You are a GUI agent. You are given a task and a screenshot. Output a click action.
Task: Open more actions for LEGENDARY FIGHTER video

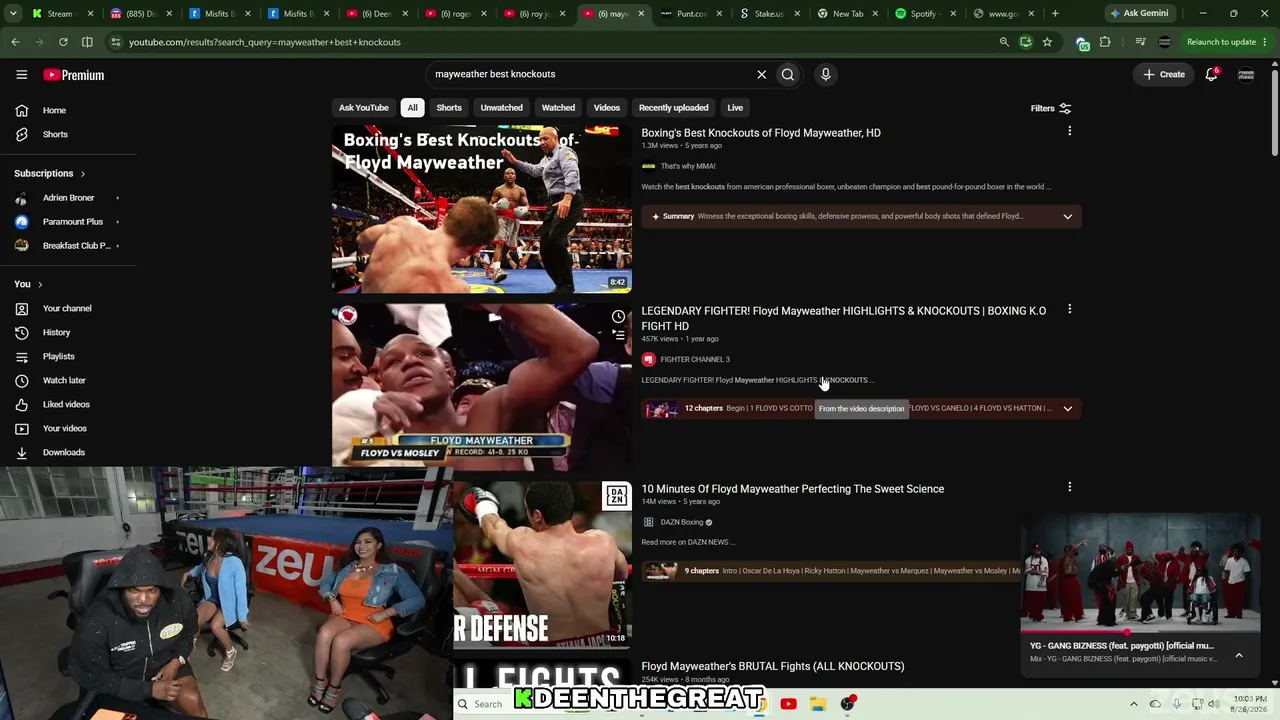[x=1069, y=309]
